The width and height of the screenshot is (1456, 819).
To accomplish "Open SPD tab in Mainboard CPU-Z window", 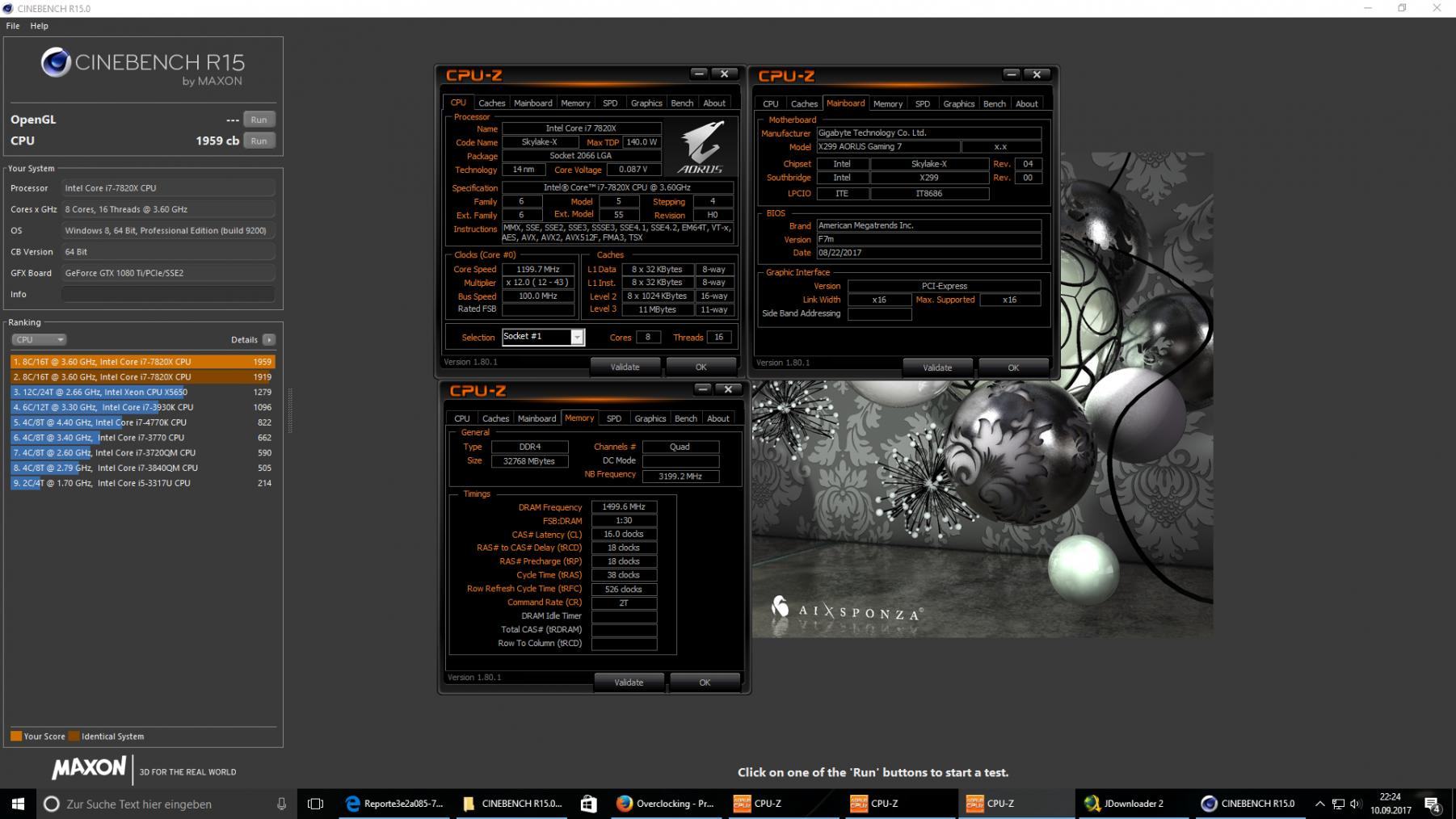I will [923, 104].
